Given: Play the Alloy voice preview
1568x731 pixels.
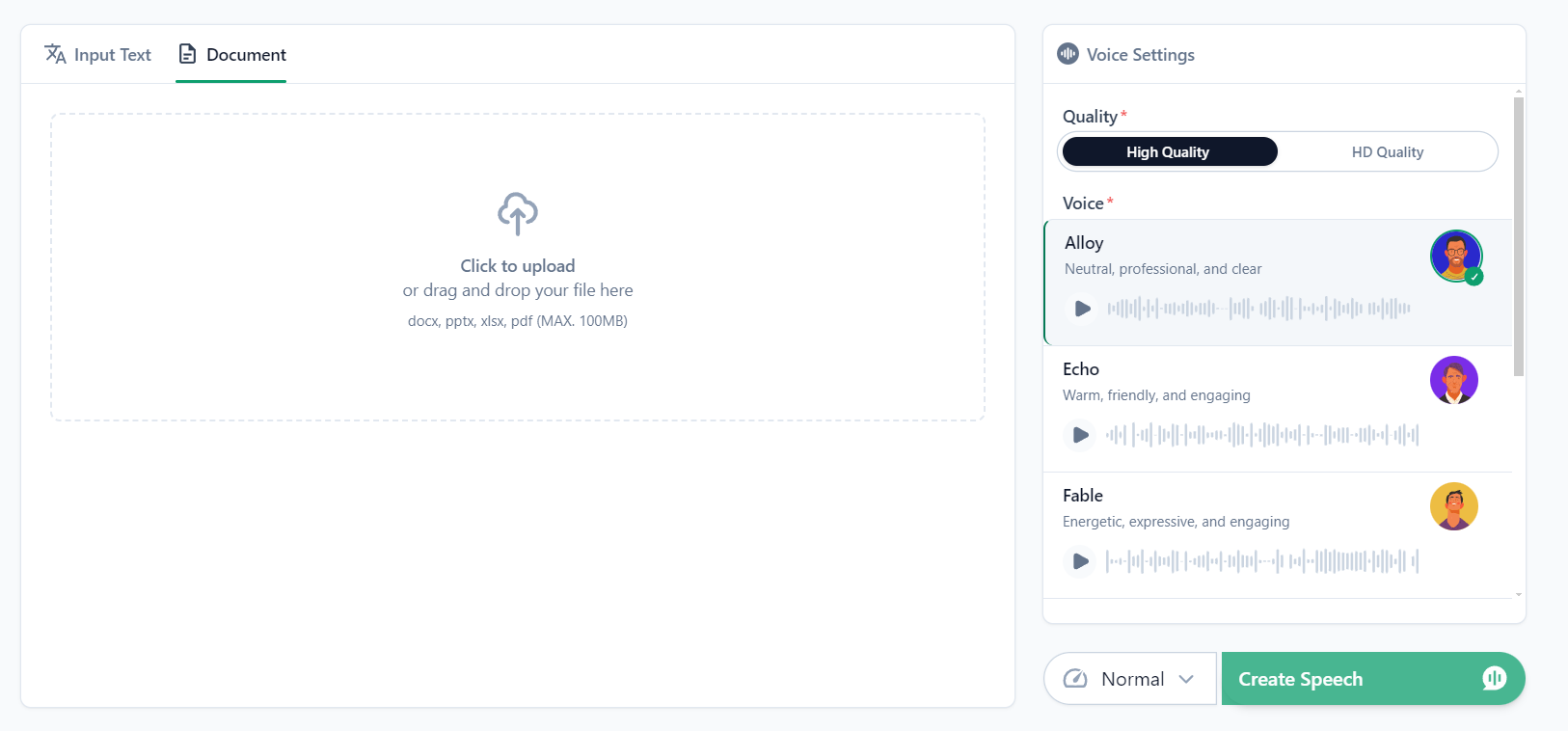Looking at the screenshot, I should point(1082,308).
